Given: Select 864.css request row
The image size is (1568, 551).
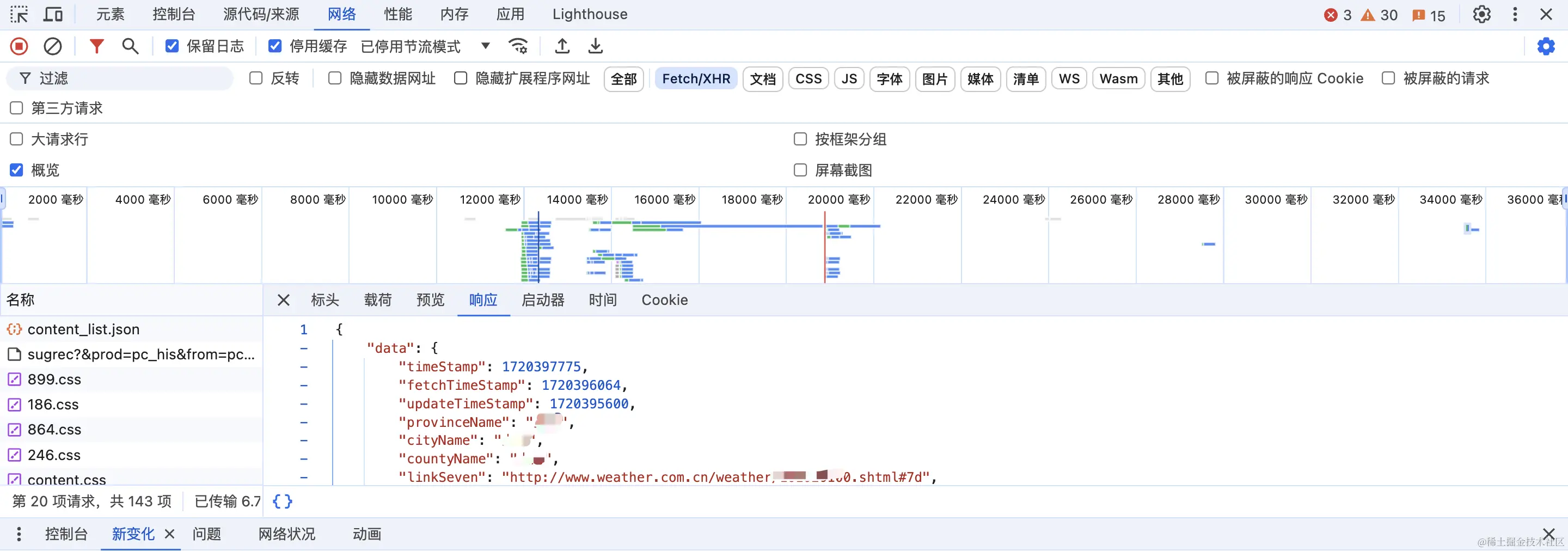Looking at the screenshot, I should coord(131,429).
